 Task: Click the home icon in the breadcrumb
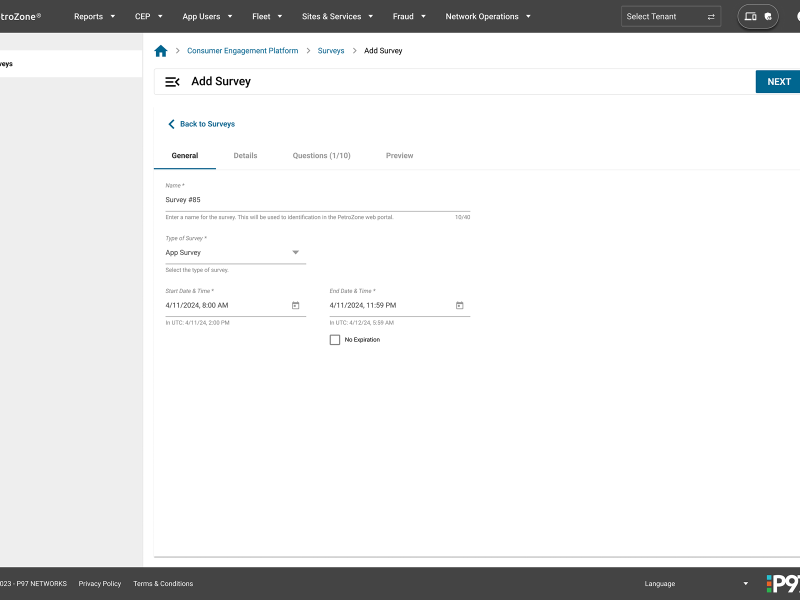coord(161,50)
